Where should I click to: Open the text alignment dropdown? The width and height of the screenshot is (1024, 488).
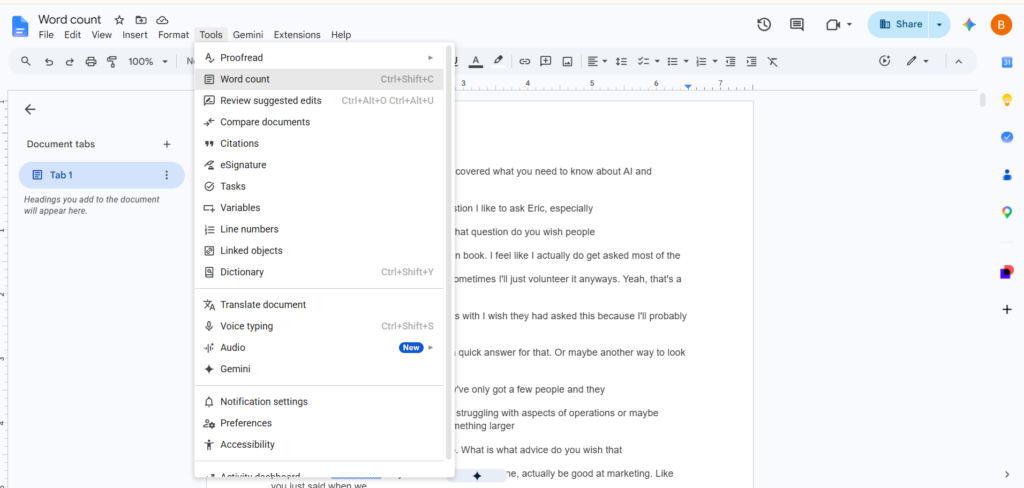pos(597,61)
